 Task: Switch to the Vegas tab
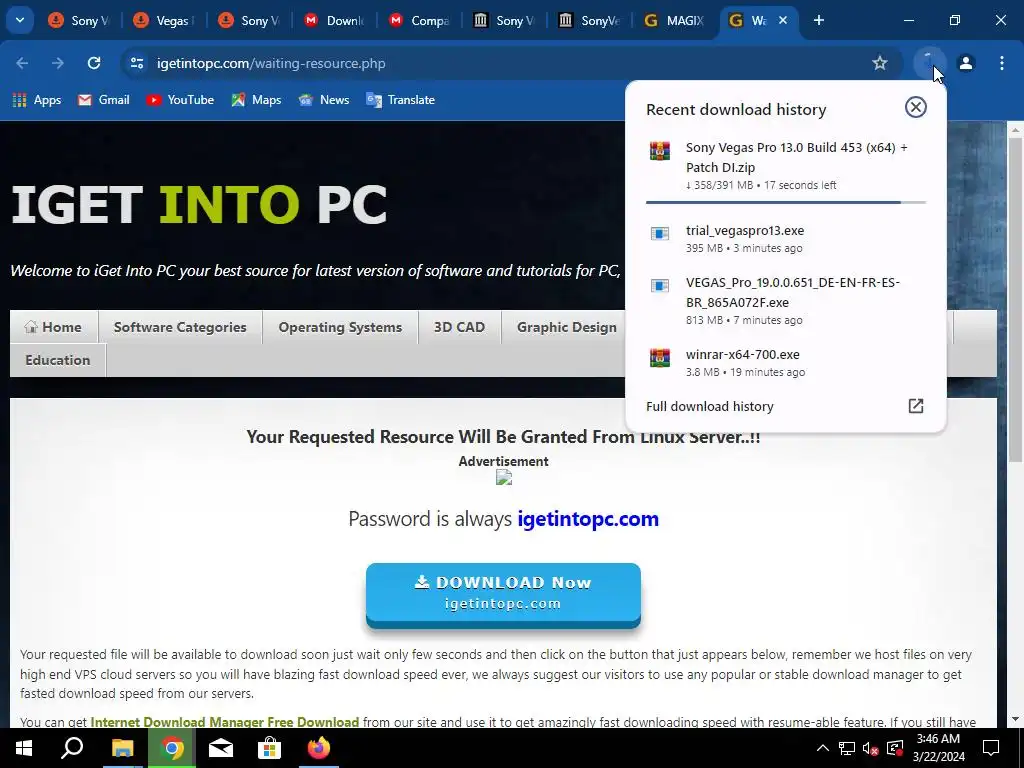[x=165, y=20]
